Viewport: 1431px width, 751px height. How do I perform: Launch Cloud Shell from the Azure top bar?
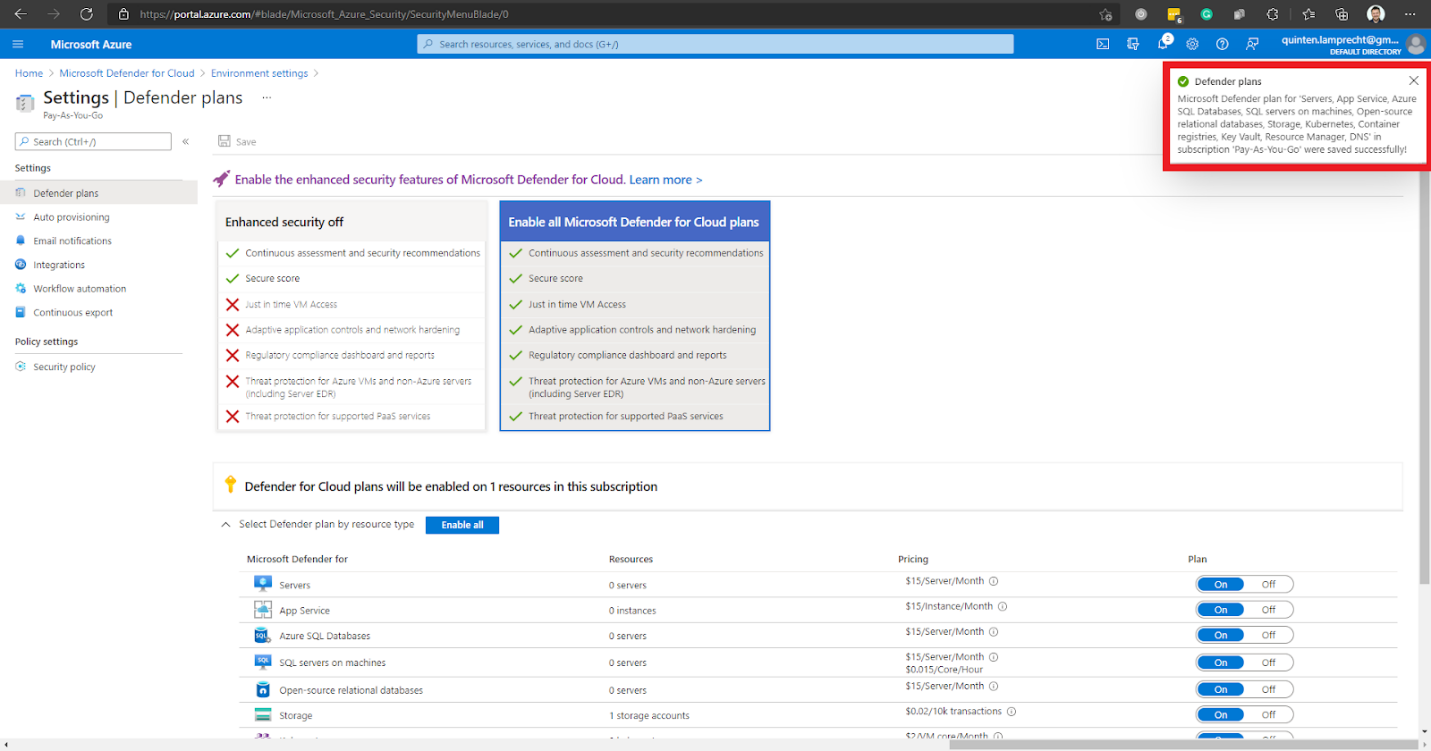tap(1103, 44)
